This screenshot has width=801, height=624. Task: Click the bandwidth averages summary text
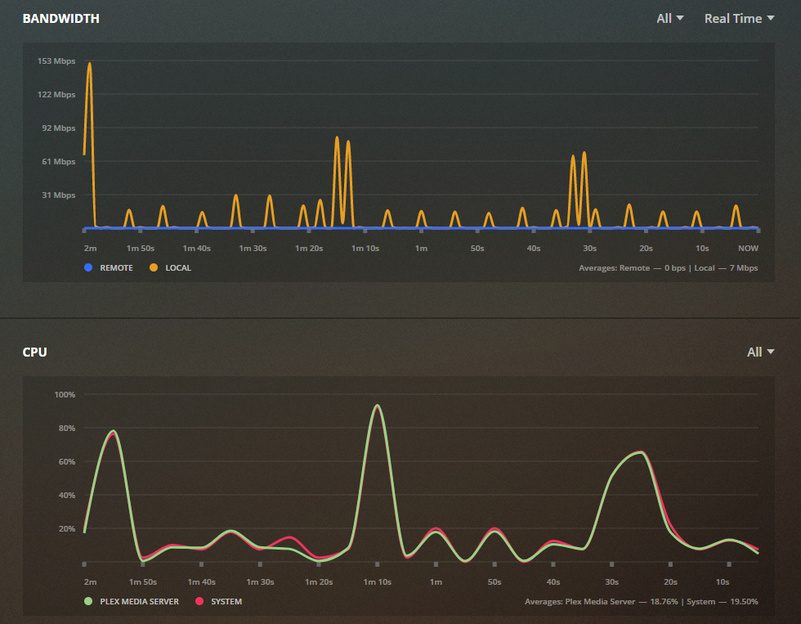coord(668,268)
